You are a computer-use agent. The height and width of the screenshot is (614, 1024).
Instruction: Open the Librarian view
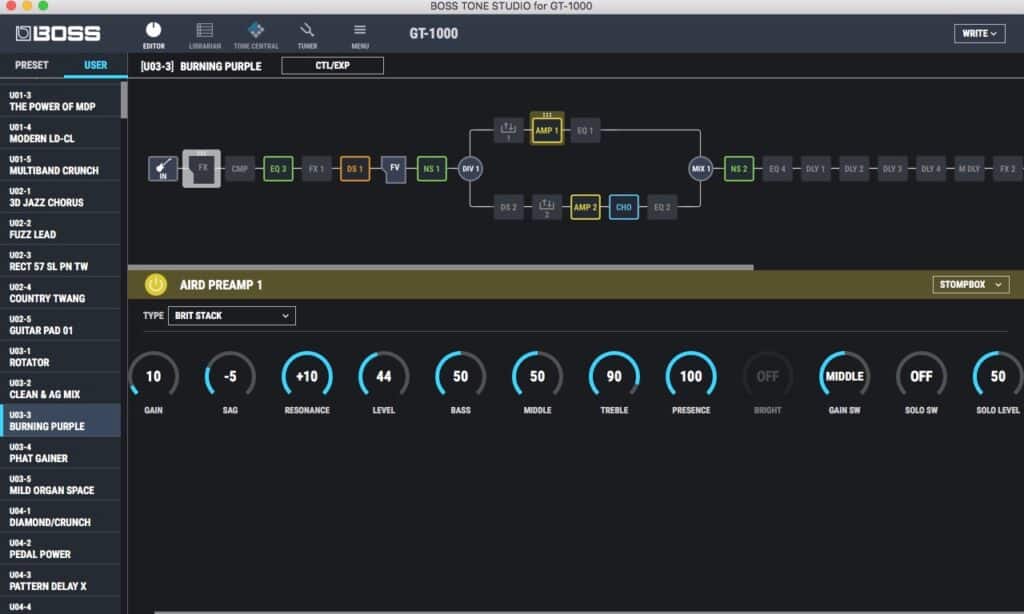click(204, 35)
